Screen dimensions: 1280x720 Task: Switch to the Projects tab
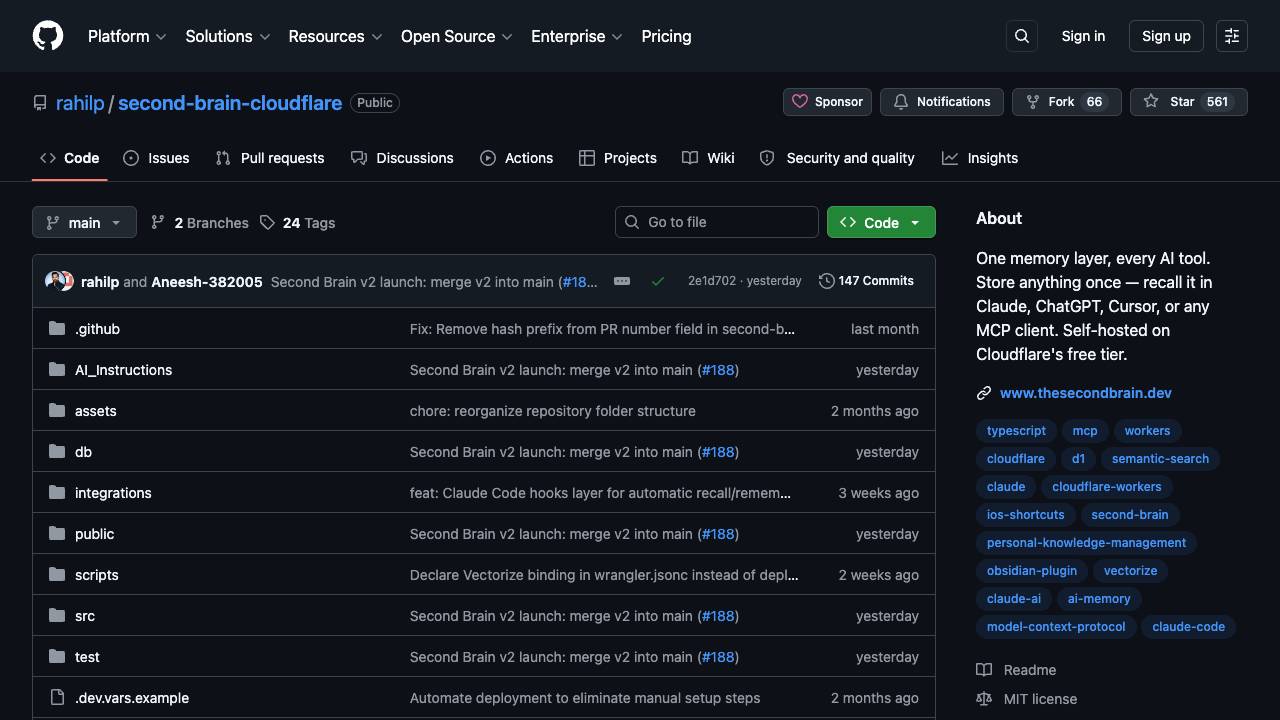pyautogui.click(x=618, y=158)
